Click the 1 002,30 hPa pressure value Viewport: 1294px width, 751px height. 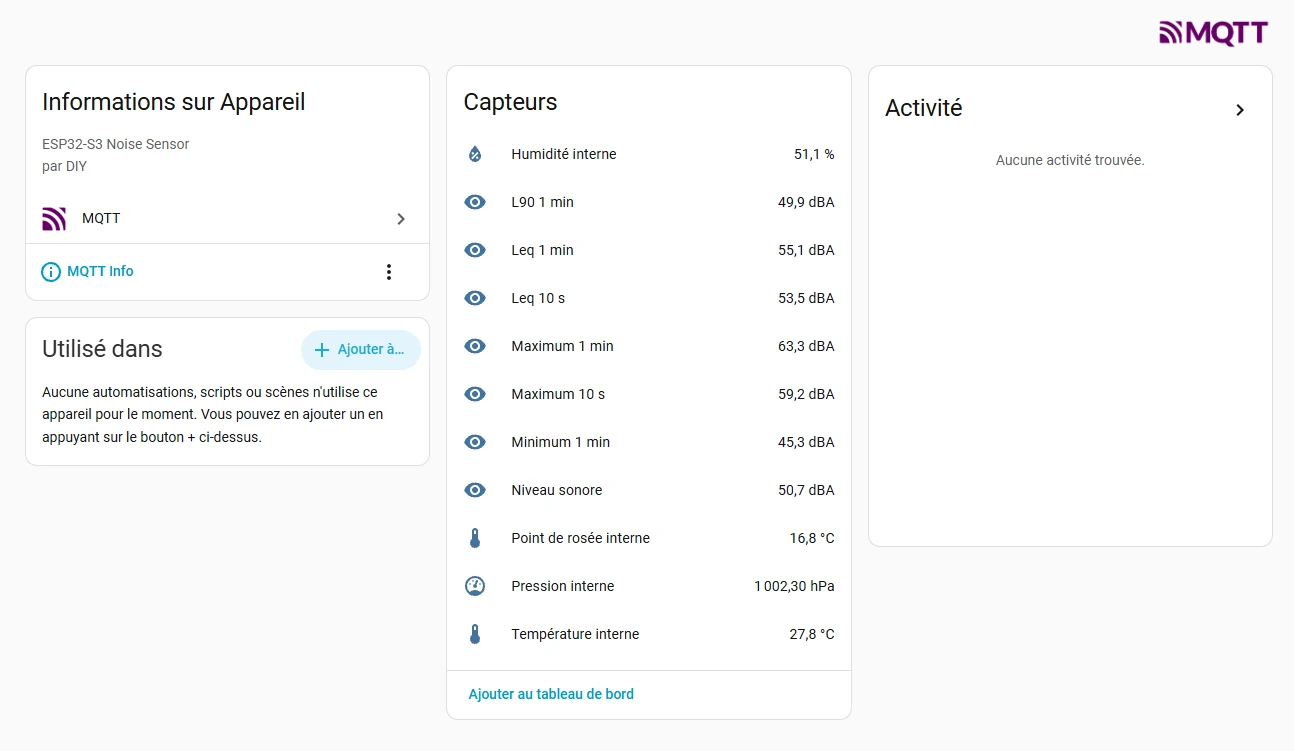click(x=794, y=586)
